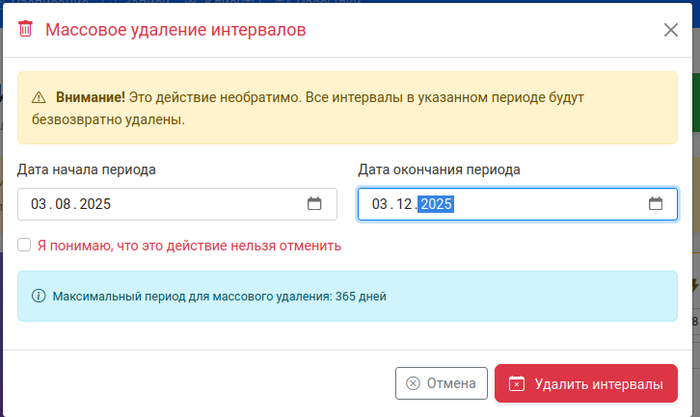Click label 'Я понимаю, что это действие нельзя отменить'
This screenshot has height=417, width=700.
pos(189,245)
